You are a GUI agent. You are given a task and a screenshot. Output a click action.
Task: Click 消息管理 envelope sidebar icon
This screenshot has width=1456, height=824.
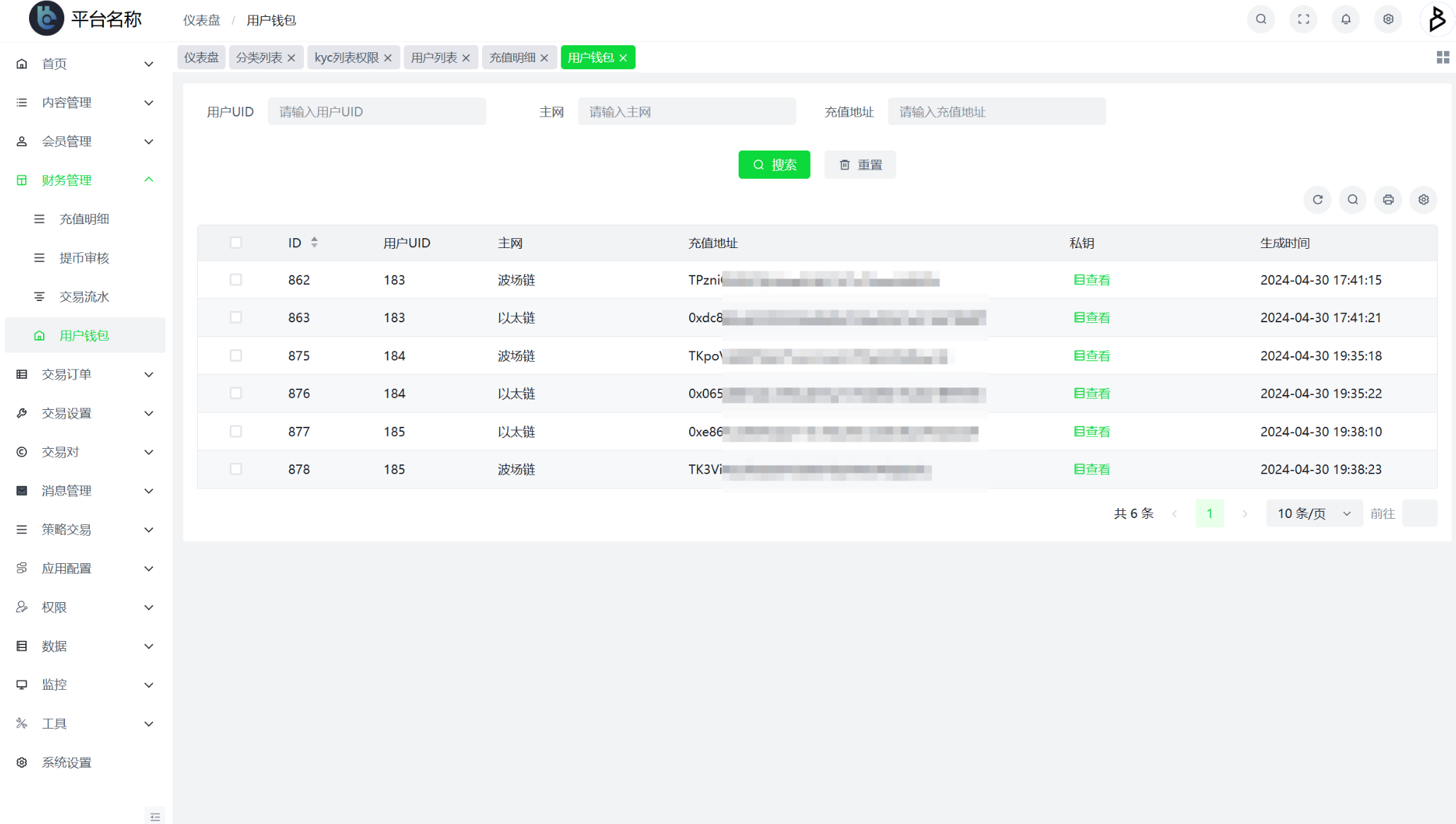pyautogui.click(x=22, y=490)
